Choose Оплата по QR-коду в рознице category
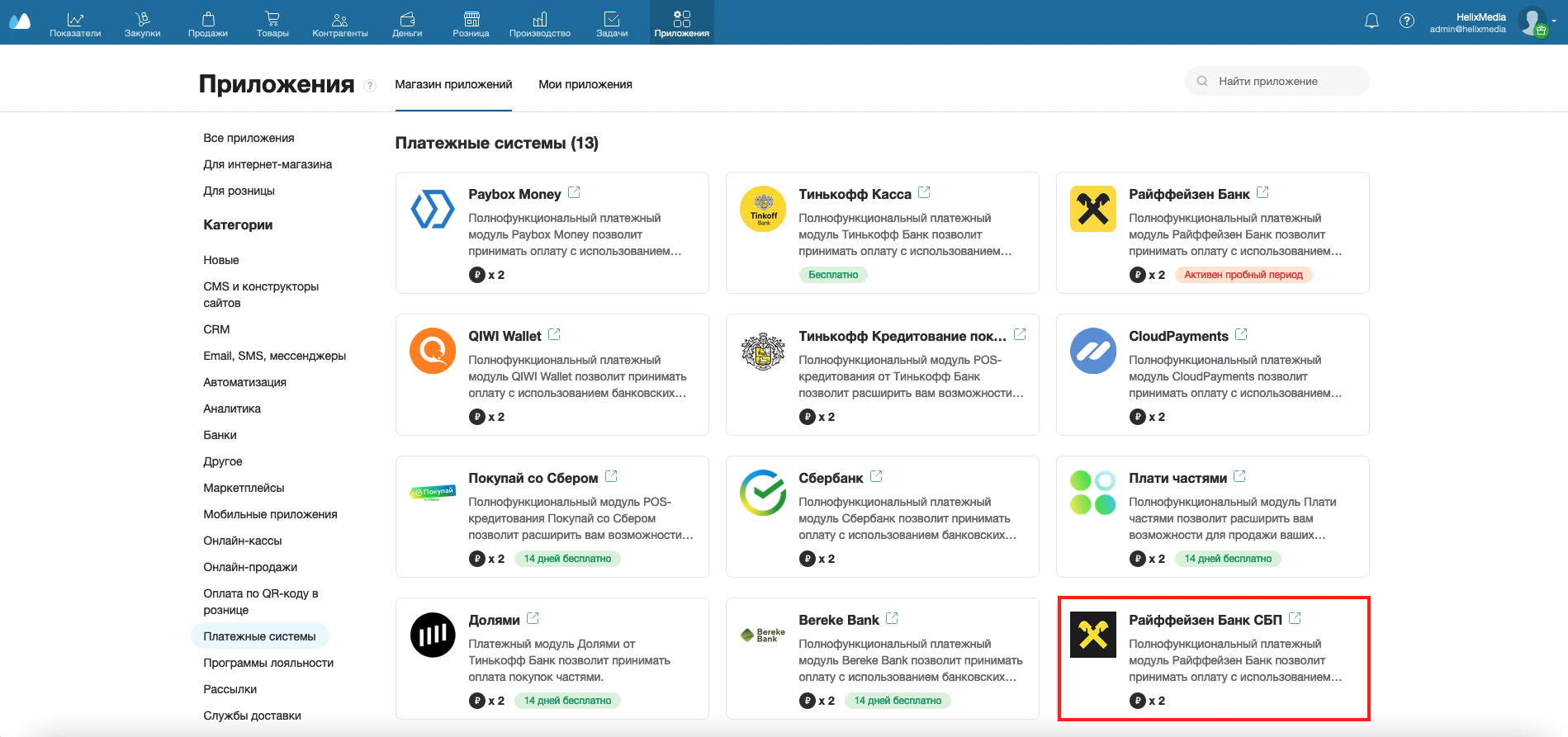The image size is (1568, 737). point(261,602)
